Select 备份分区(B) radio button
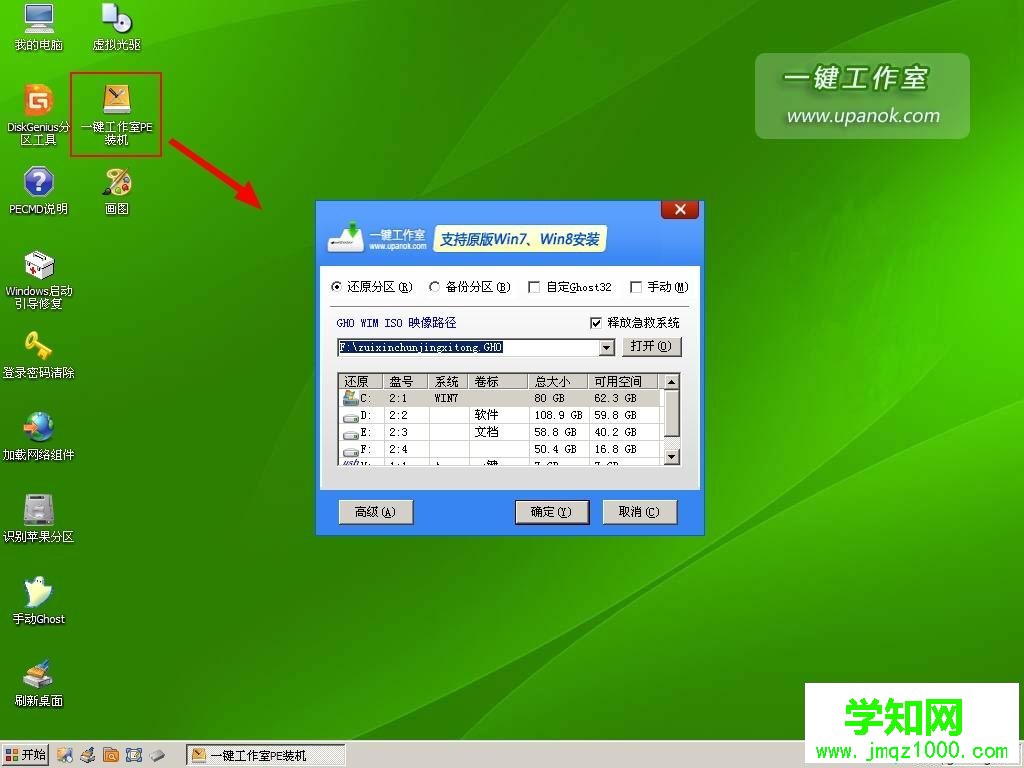This screenshot has height=768, width=1024. [470, 287]
